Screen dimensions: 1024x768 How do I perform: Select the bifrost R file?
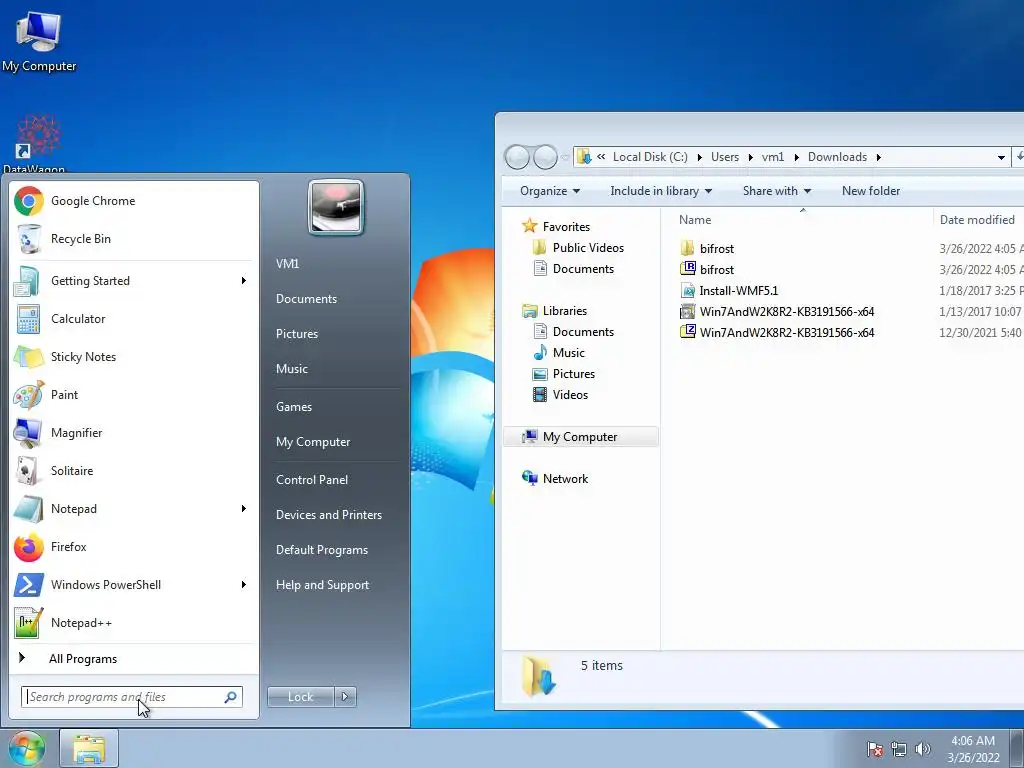tap(716, 270)
